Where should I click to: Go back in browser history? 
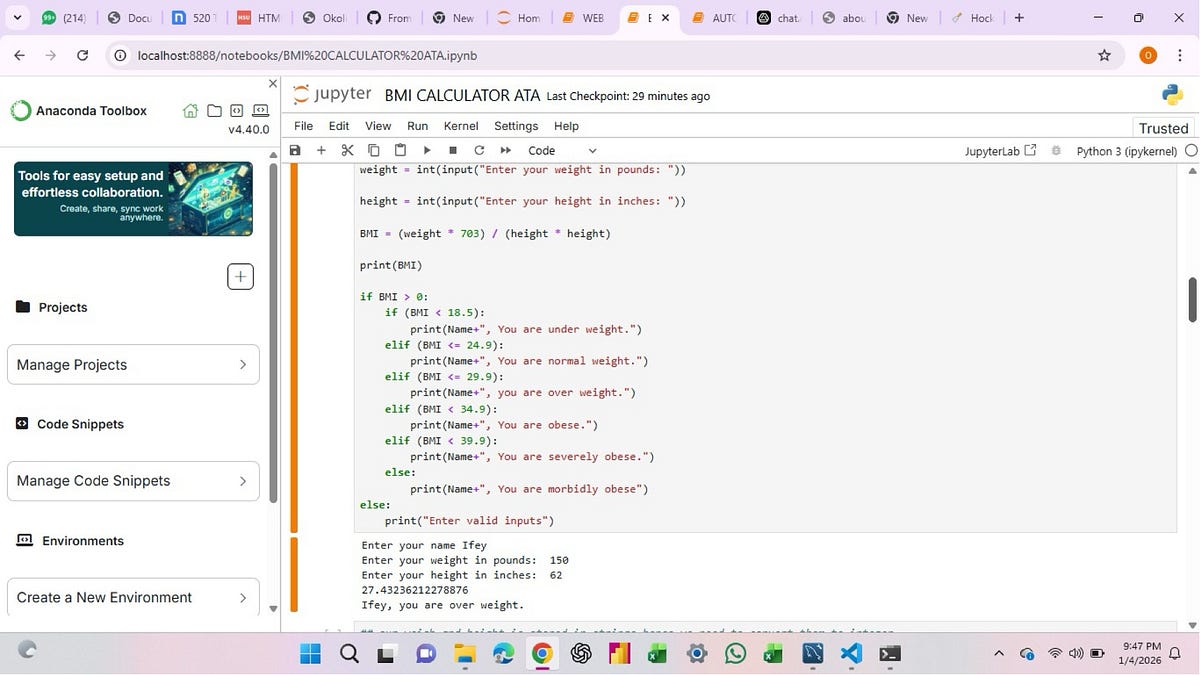(19, 55)
